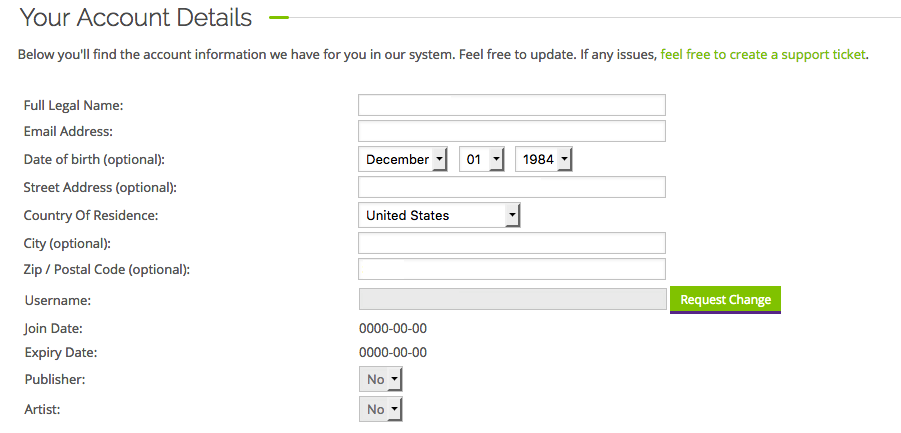Expand the birth day dropdown showing 01

[481, 159]
